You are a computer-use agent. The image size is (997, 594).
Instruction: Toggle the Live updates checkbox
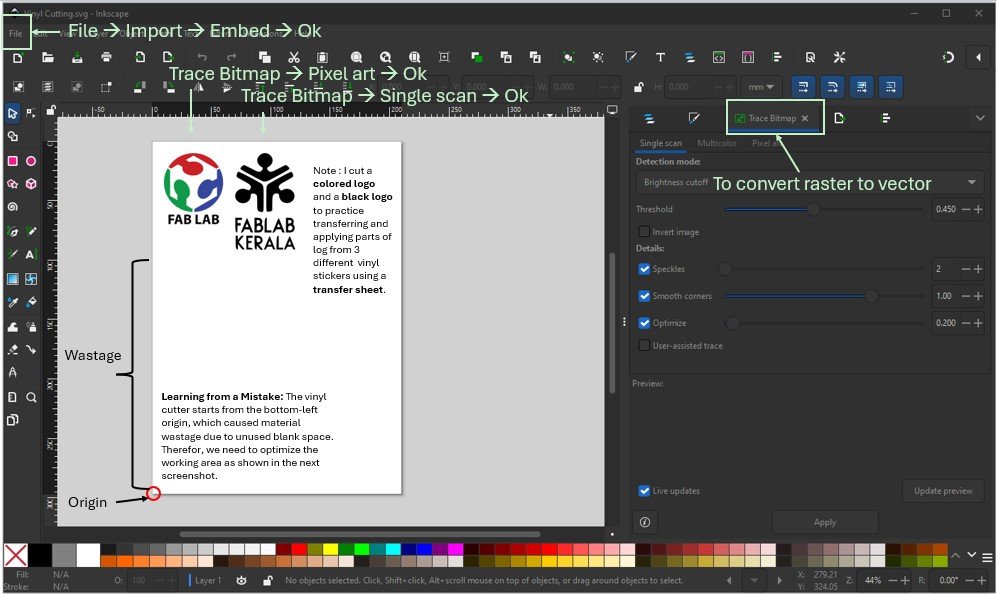(x=644, y=490)
